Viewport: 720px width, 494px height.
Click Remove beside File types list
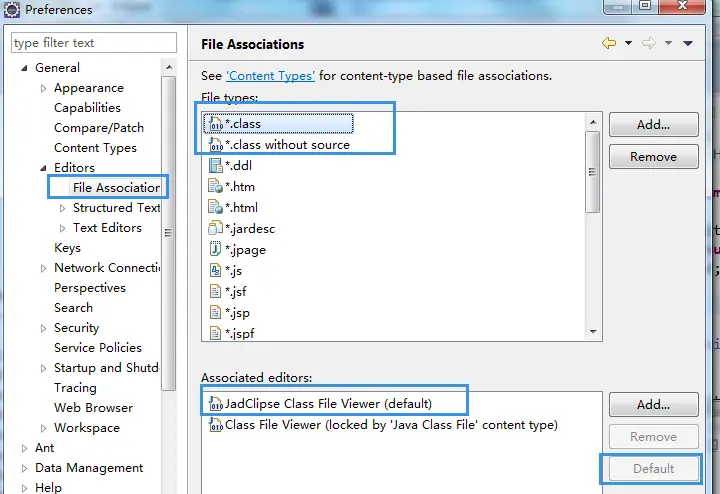653,157
